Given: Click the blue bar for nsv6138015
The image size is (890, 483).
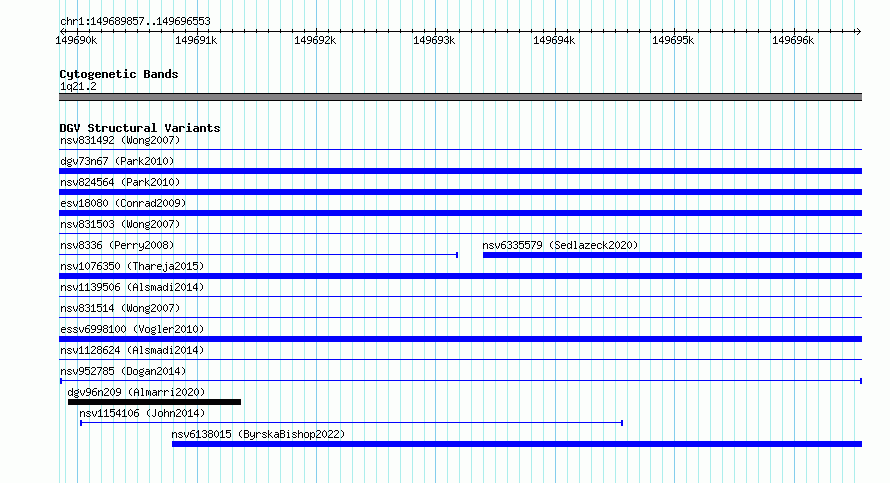Looking at the screenshot, I should [x=517, y=444].
